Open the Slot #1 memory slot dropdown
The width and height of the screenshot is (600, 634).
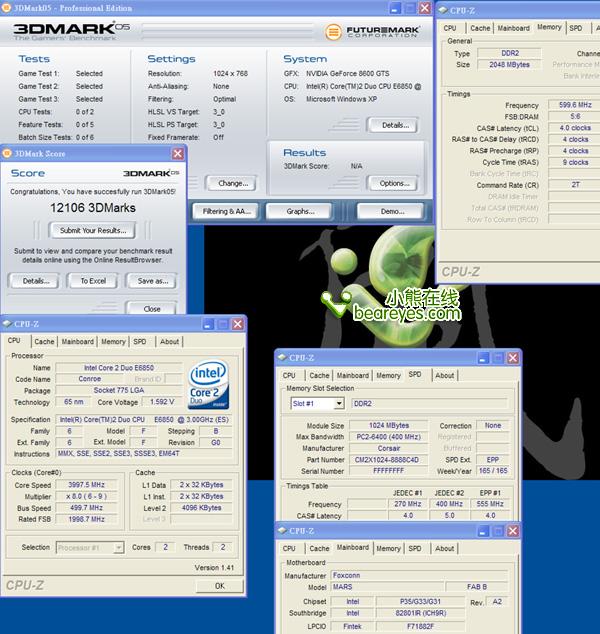click(x=339, y=403)
